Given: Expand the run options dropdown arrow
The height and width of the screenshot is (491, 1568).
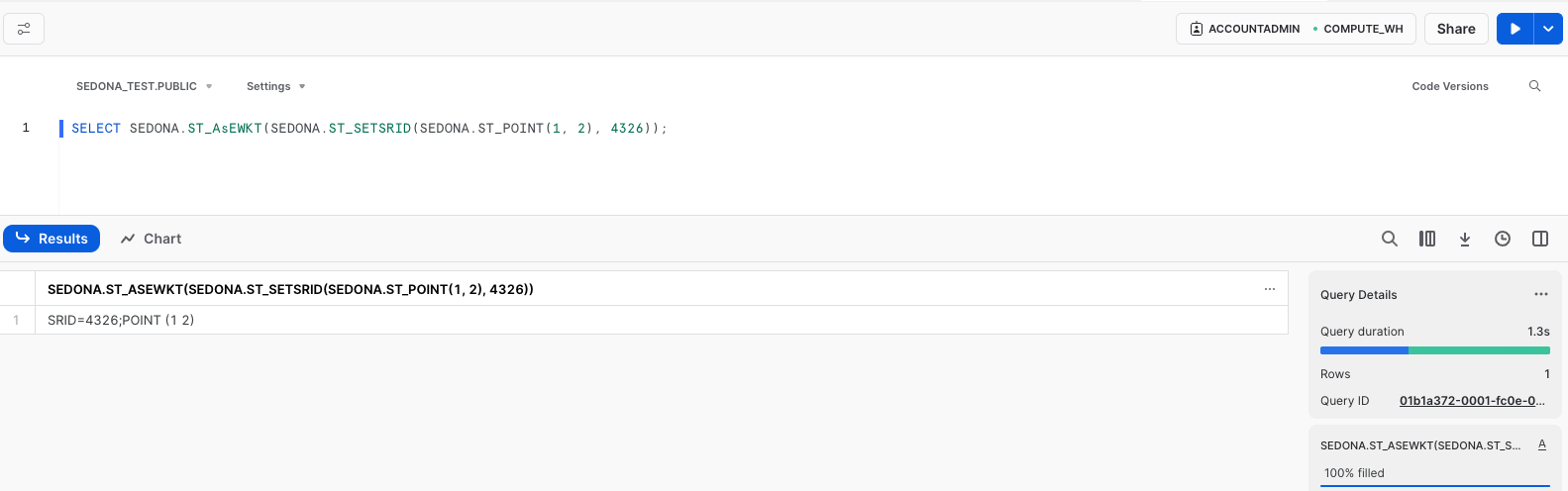Looking at the screenshot, I should click(1548, 29).
